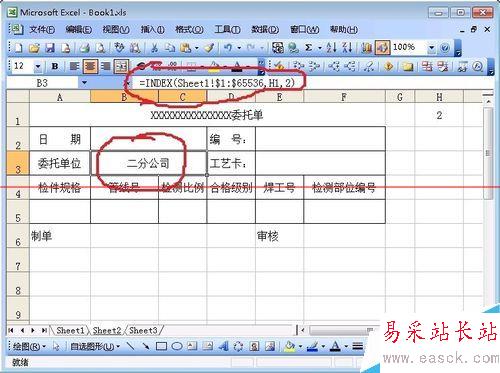Open the AutoShapes dropdown menu

coord(95,347)
